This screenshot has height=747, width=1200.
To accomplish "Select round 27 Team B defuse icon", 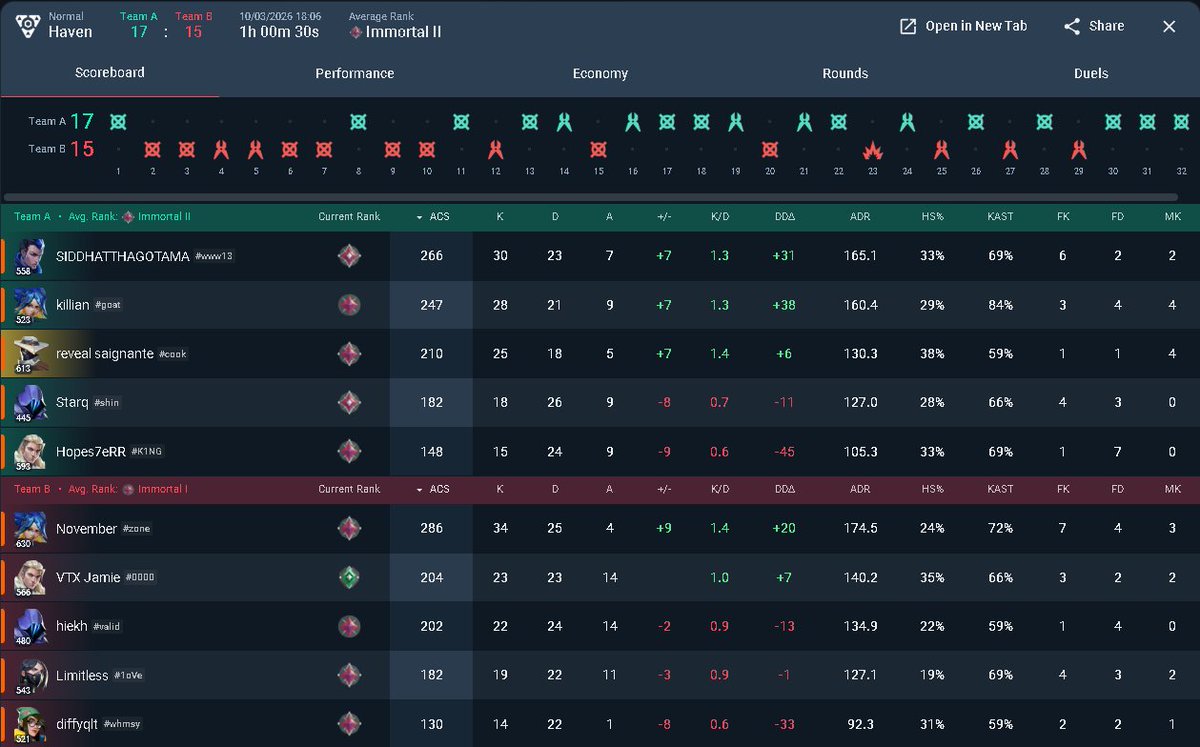I will pyautogui.click(x=1010, y=150).
